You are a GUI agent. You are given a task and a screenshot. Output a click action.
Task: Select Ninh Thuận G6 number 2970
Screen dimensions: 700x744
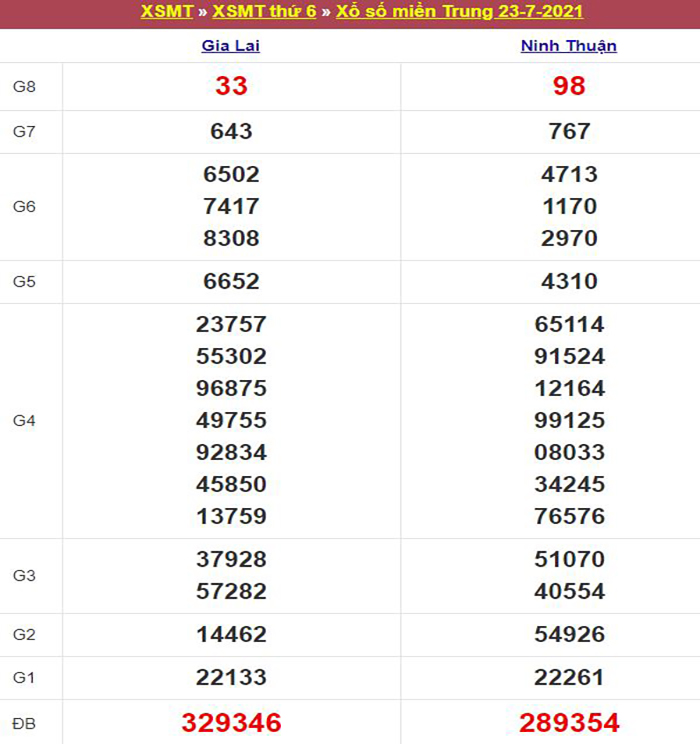[569, 238]
